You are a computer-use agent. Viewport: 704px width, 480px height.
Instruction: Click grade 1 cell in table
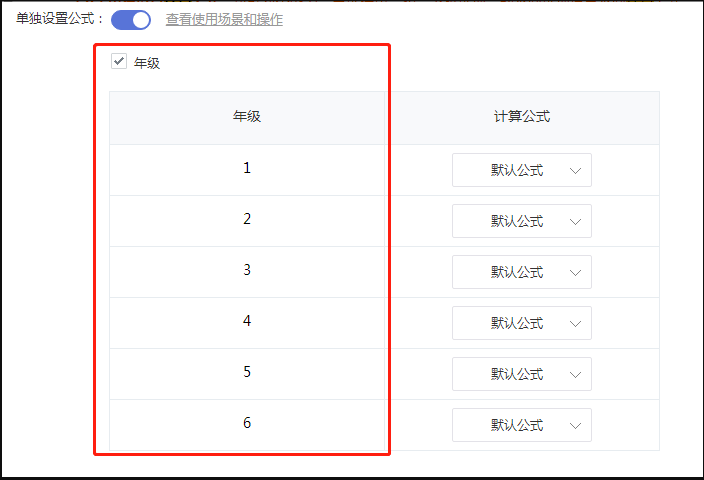(x=247, y=168)
